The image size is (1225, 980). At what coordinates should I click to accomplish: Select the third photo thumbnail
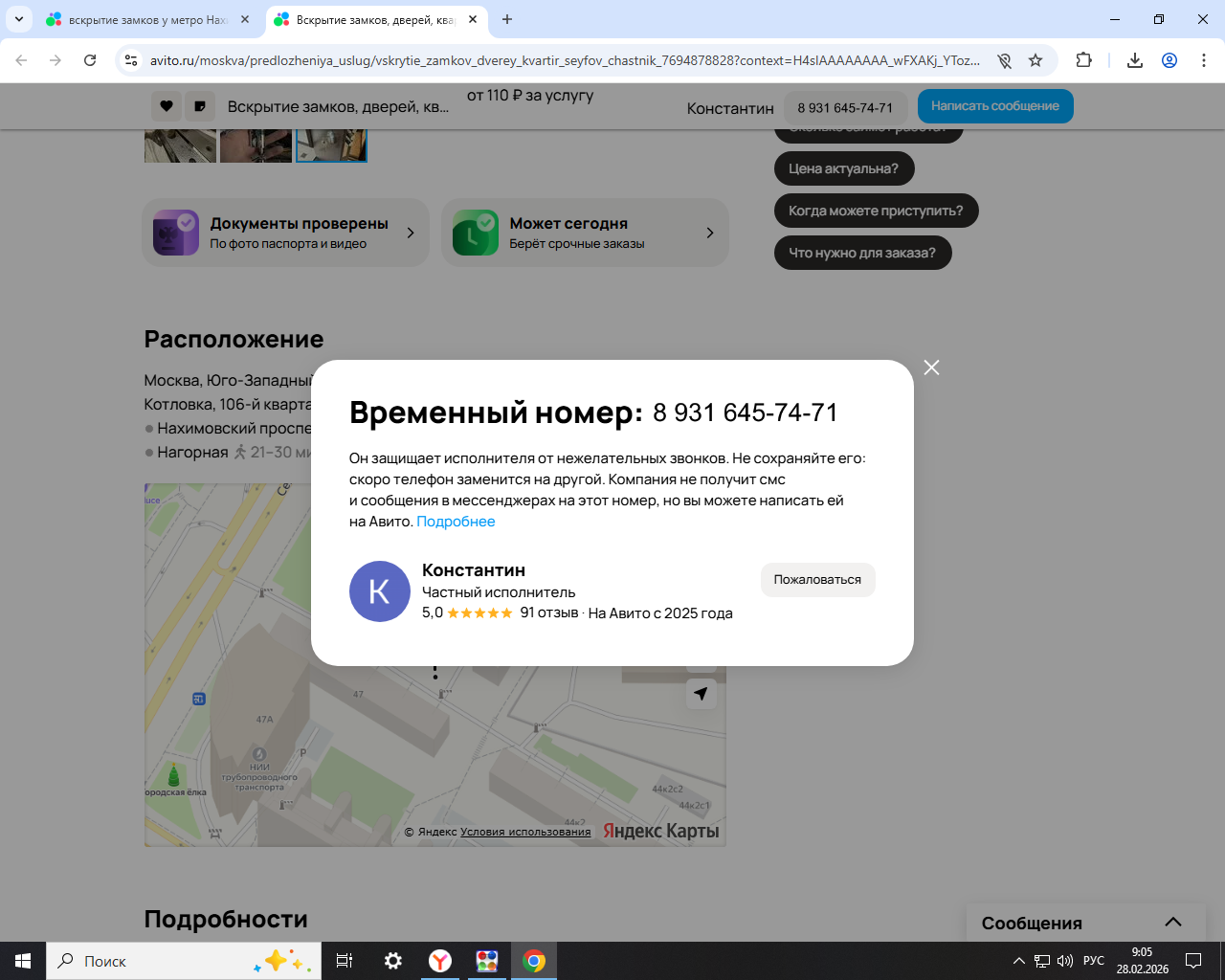(x=331, y=145)
